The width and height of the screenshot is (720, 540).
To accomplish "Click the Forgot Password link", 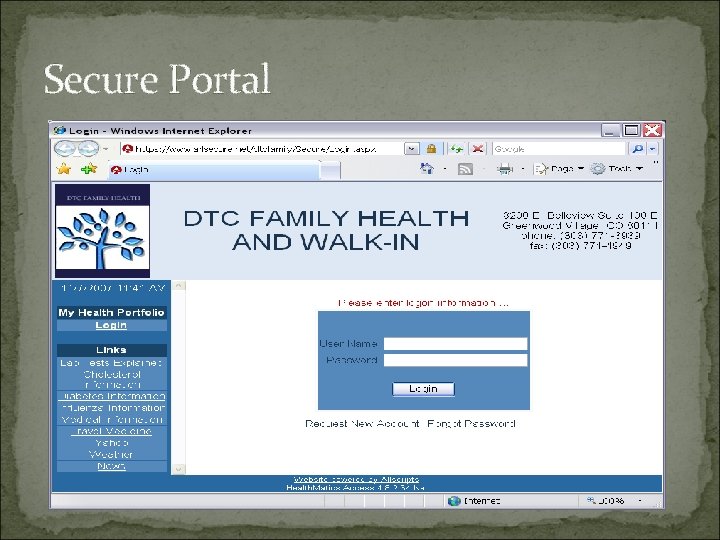I will pyautogui.click(x=472, y=423).
